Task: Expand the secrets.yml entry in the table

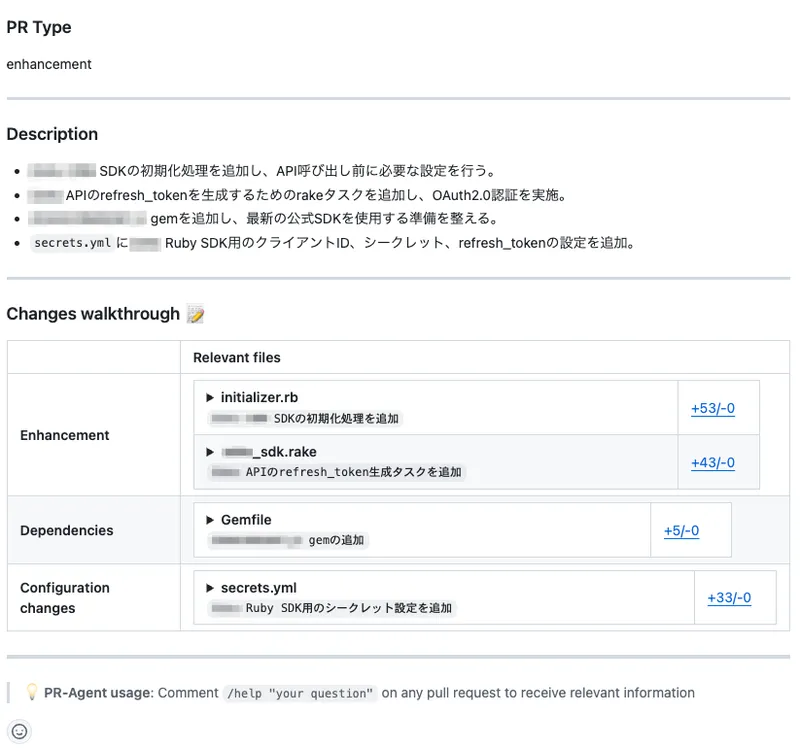Action: pos(211,588)
